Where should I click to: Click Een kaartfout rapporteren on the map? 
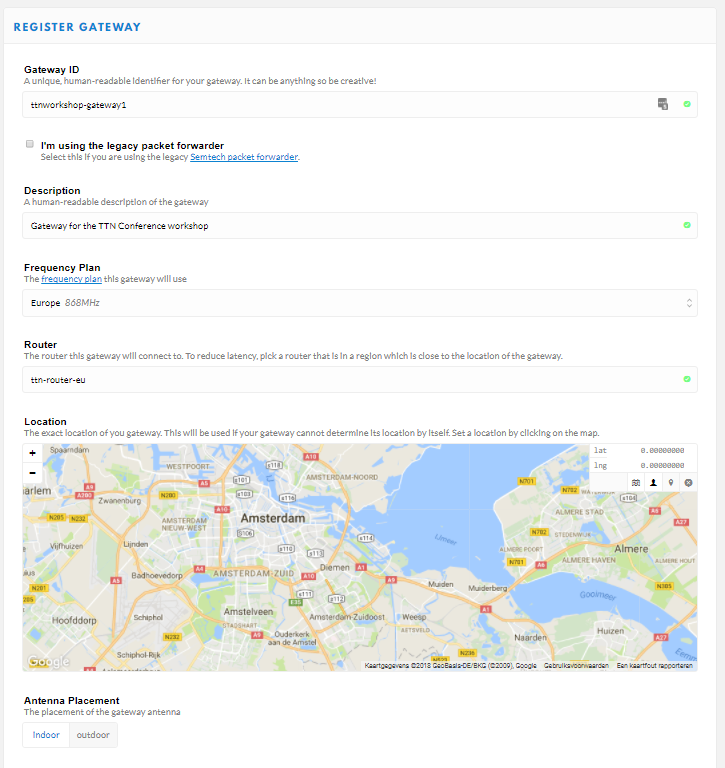coord(654,666)
